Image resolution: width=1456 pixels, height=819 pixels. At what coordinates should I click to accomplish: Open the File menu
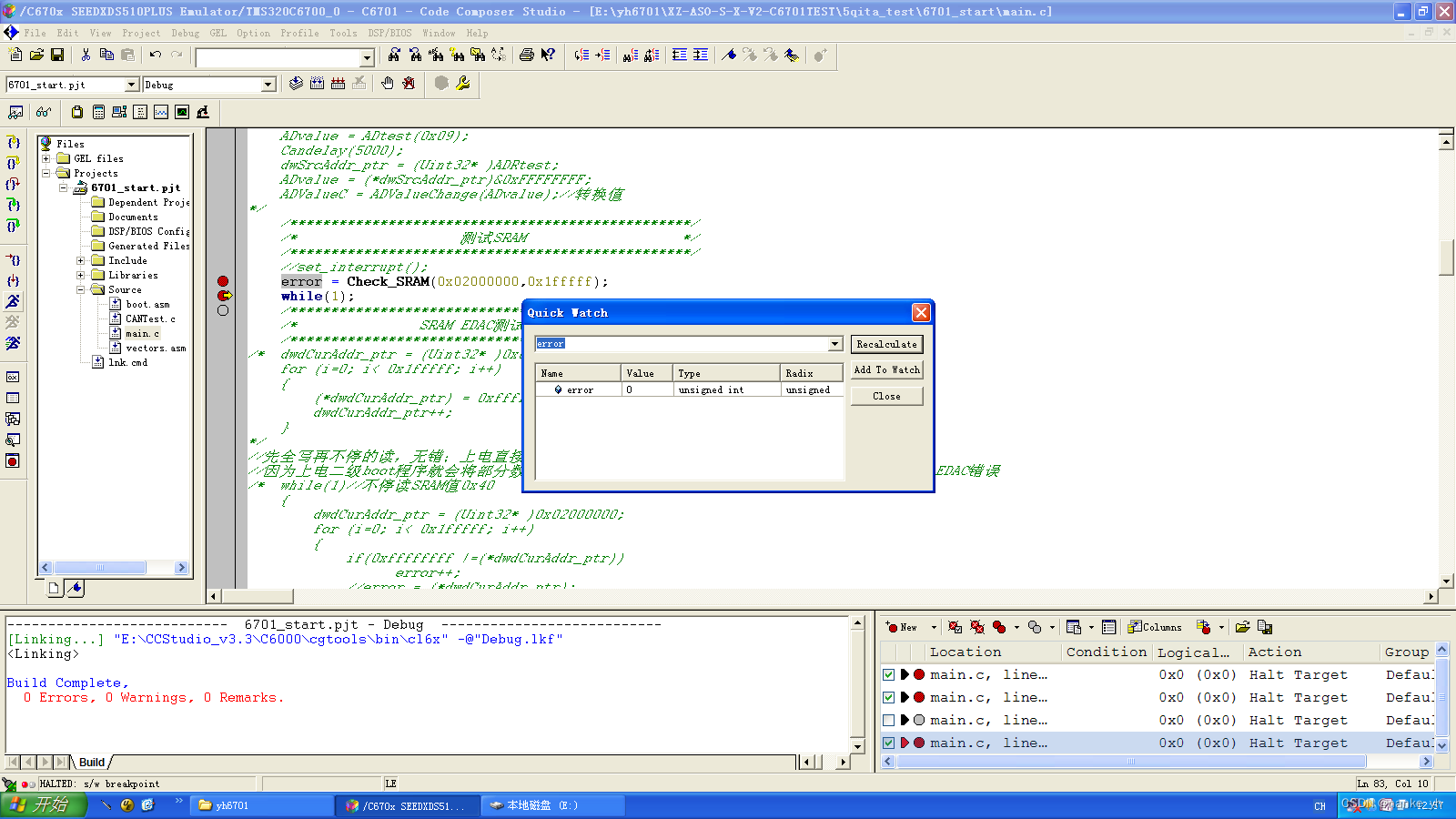click(35, 33)
